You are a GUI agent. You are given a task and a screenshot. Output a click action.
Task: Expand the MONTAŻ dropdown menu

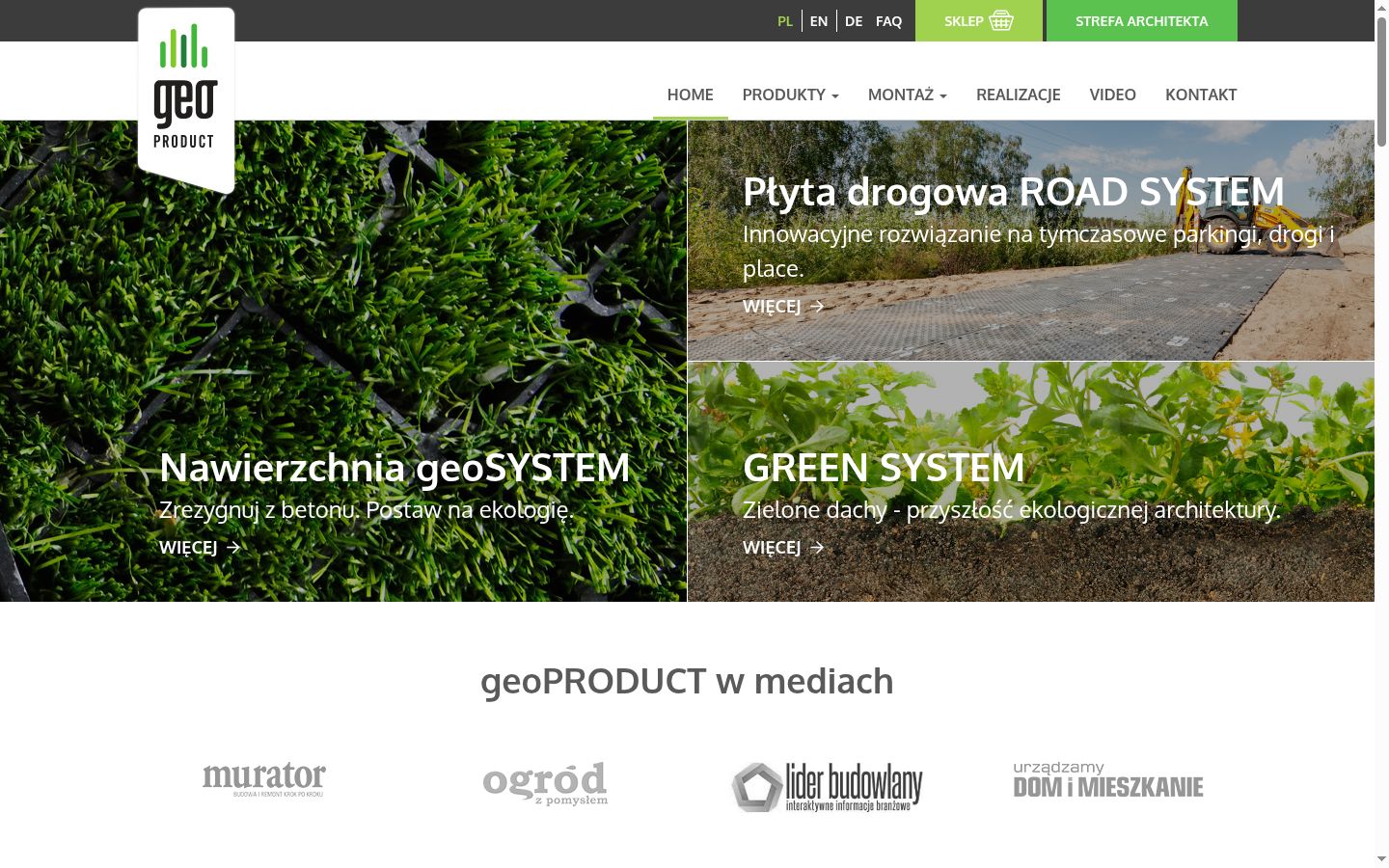tap(908, 95)
